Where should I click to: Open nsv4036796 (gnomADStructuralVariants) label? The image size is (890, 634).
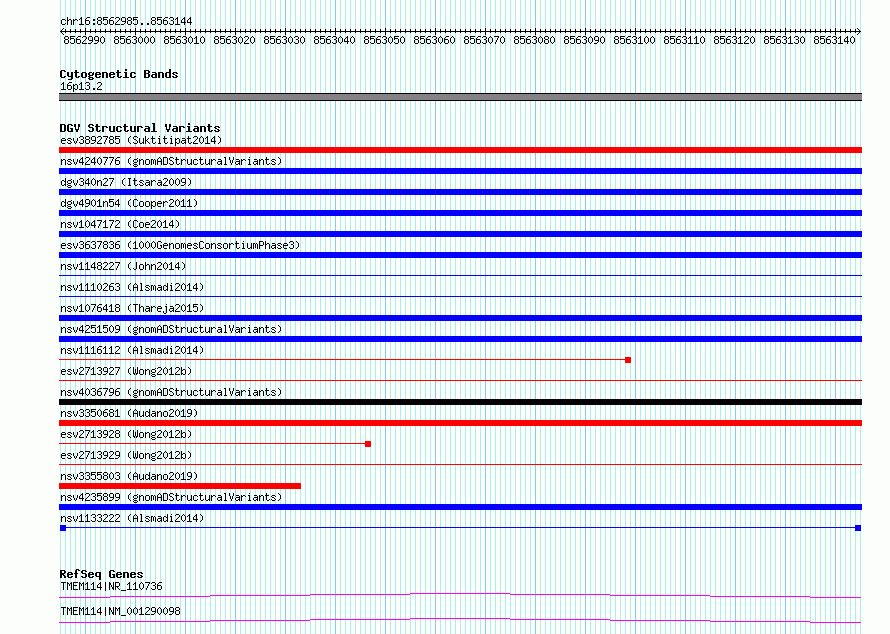171,392
